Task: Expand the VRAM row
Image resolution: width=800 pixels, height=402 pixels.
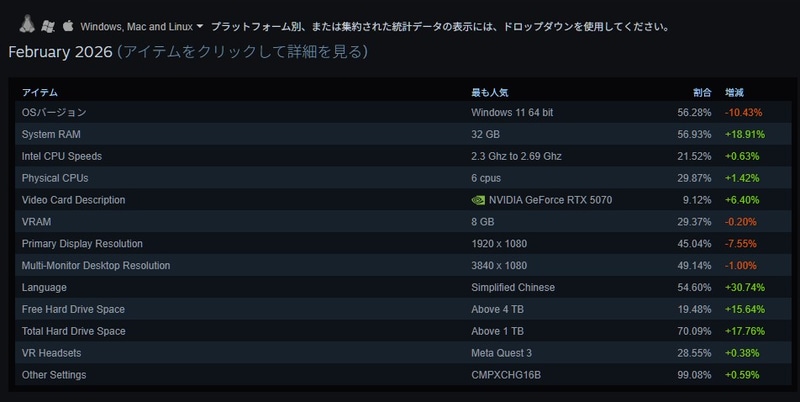Action: (x=36, y=222)
